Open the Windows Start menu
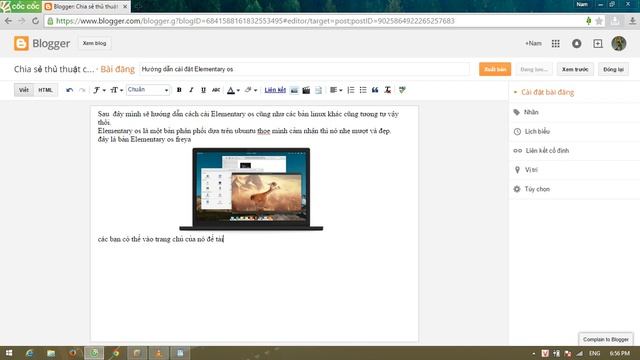The width and height of the screenshot is (640, 360). click(x=9, y=353)
